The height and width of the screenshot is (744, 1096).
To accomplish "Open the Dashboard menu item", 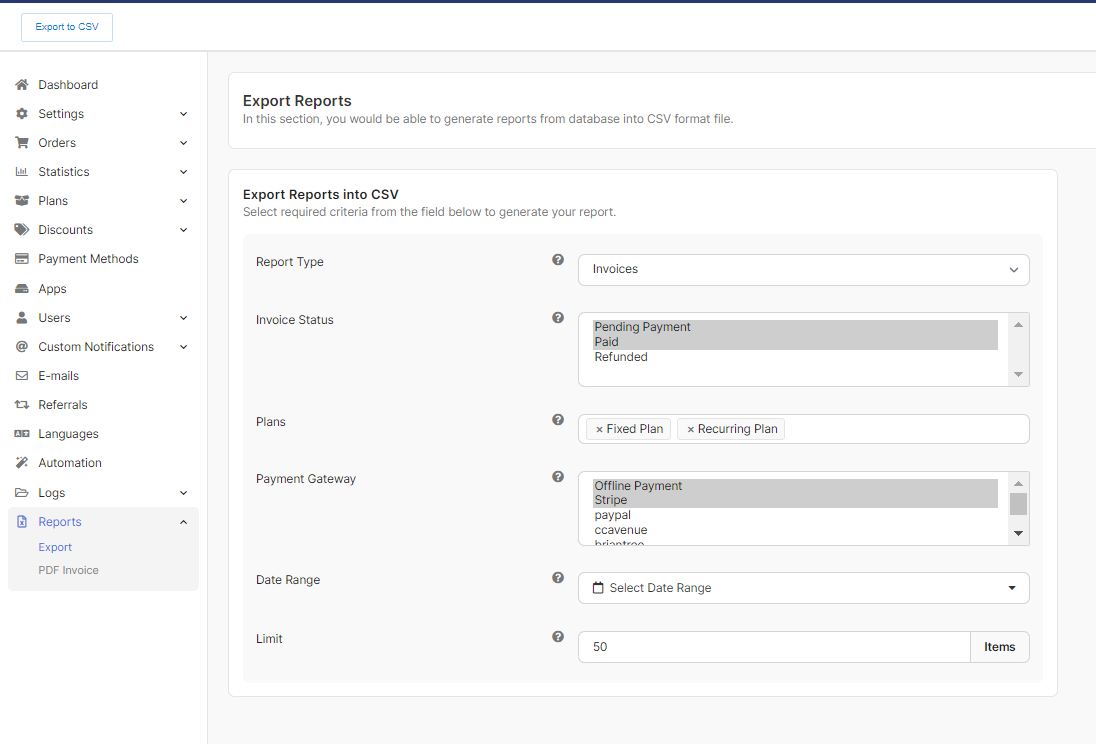I will click(68, 85).
